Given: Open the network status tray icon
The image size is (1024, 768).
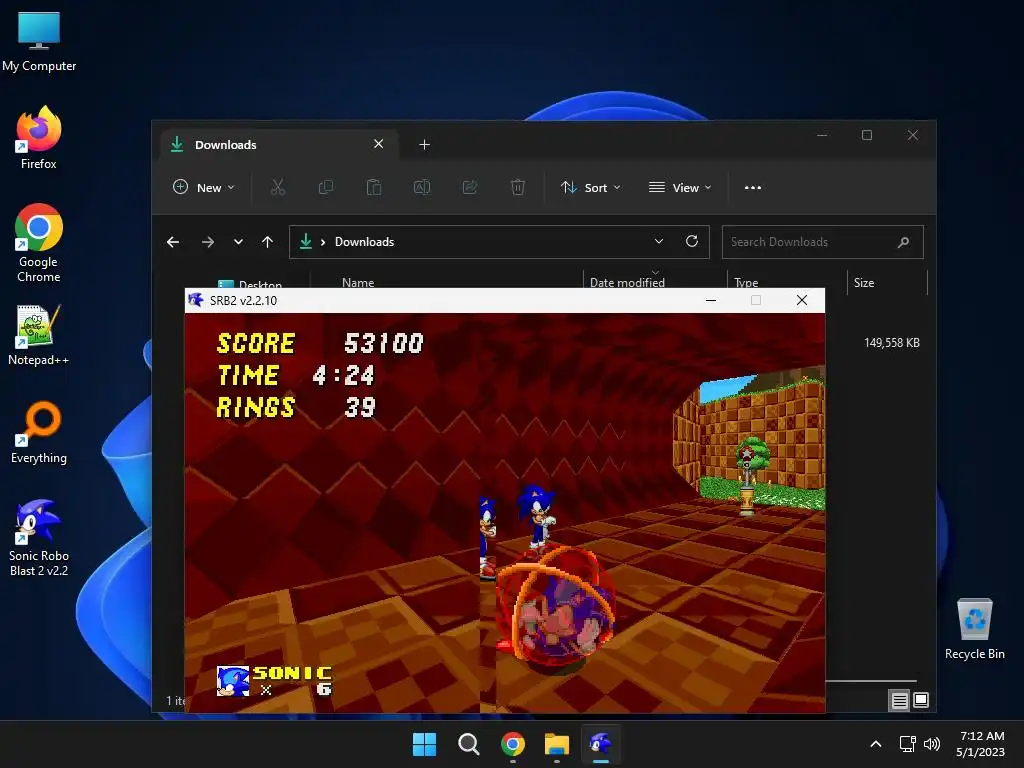Looking at the screenshot, I should pos(907,744).
